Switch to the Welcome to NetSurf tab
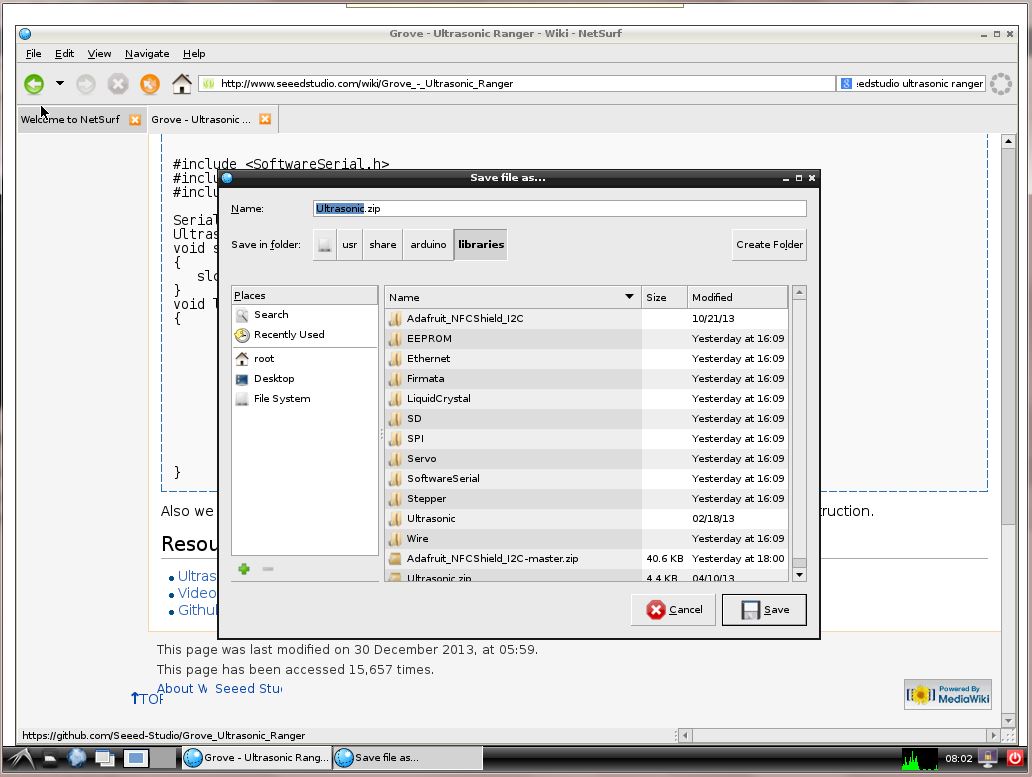This screenshot has height=777, width=1032. [x=70, y=119]
